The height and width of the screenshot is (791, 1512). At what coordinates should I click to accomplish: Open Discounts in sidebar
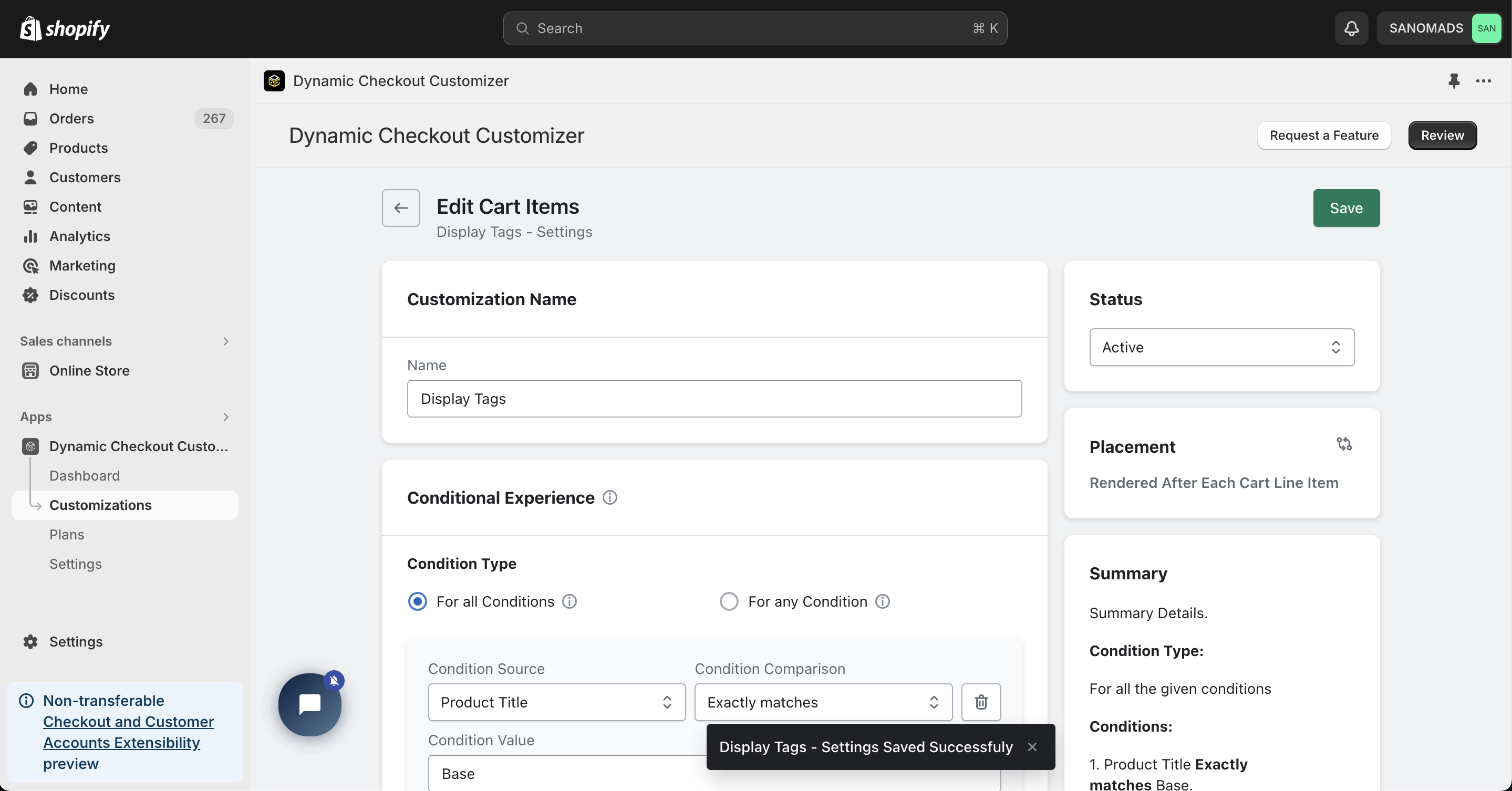[125, 295]
